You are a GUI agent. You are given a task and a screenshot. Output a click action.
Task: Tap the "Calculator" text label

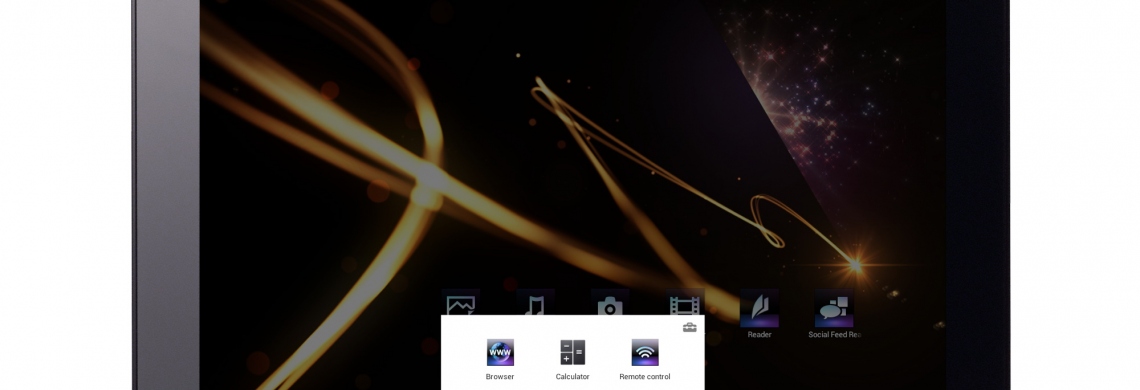(572, 377)
